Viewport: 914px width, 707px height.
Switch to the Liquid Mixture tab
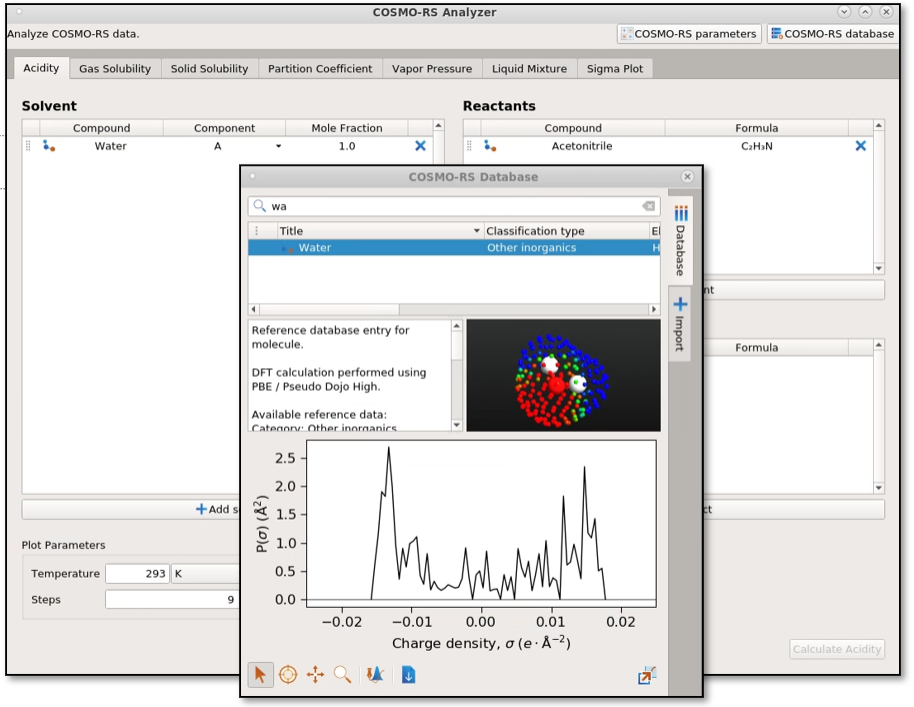tap(529, 69)
